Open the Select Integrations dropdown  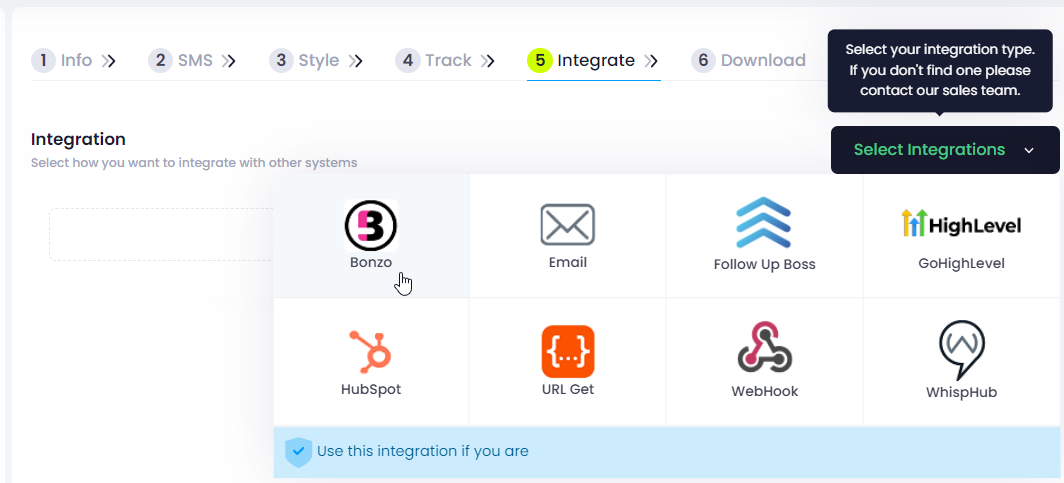pyautogui.click(x=945, y=150)
